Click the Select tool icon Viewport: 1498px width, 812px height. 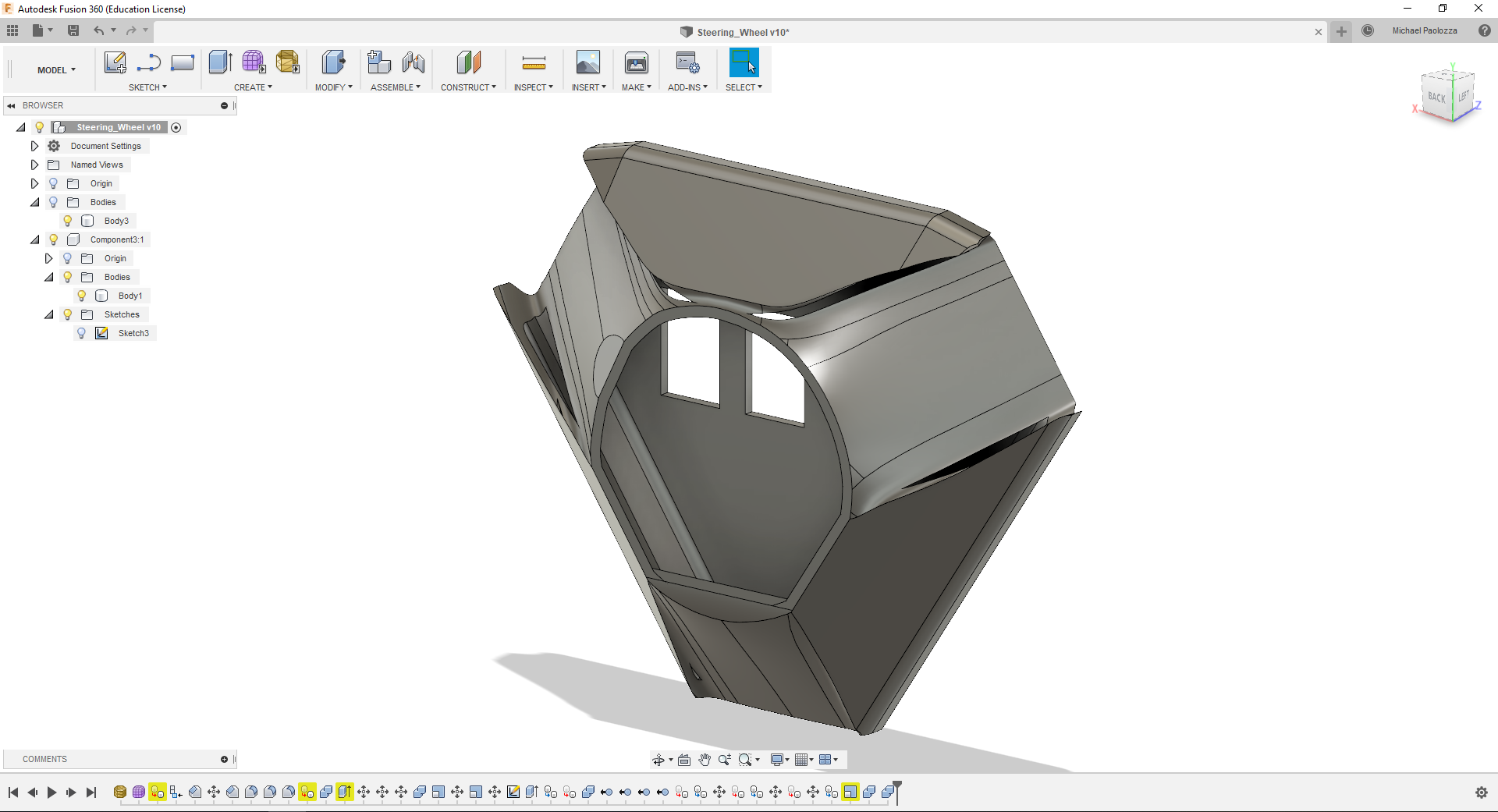pyautogui.click(x=744, y=62)
